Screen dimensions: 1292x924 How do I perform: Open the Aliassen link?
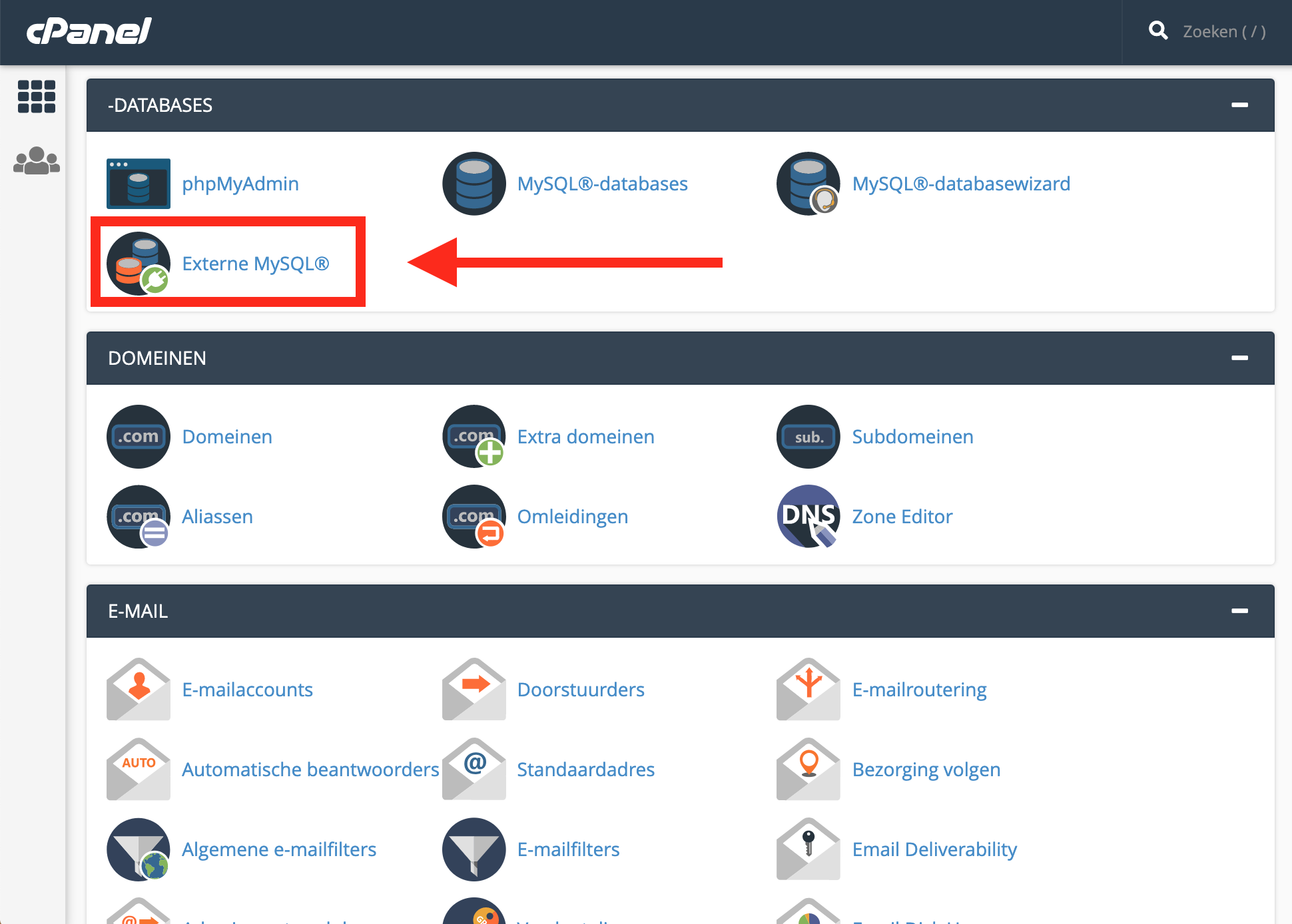point(218,517)
